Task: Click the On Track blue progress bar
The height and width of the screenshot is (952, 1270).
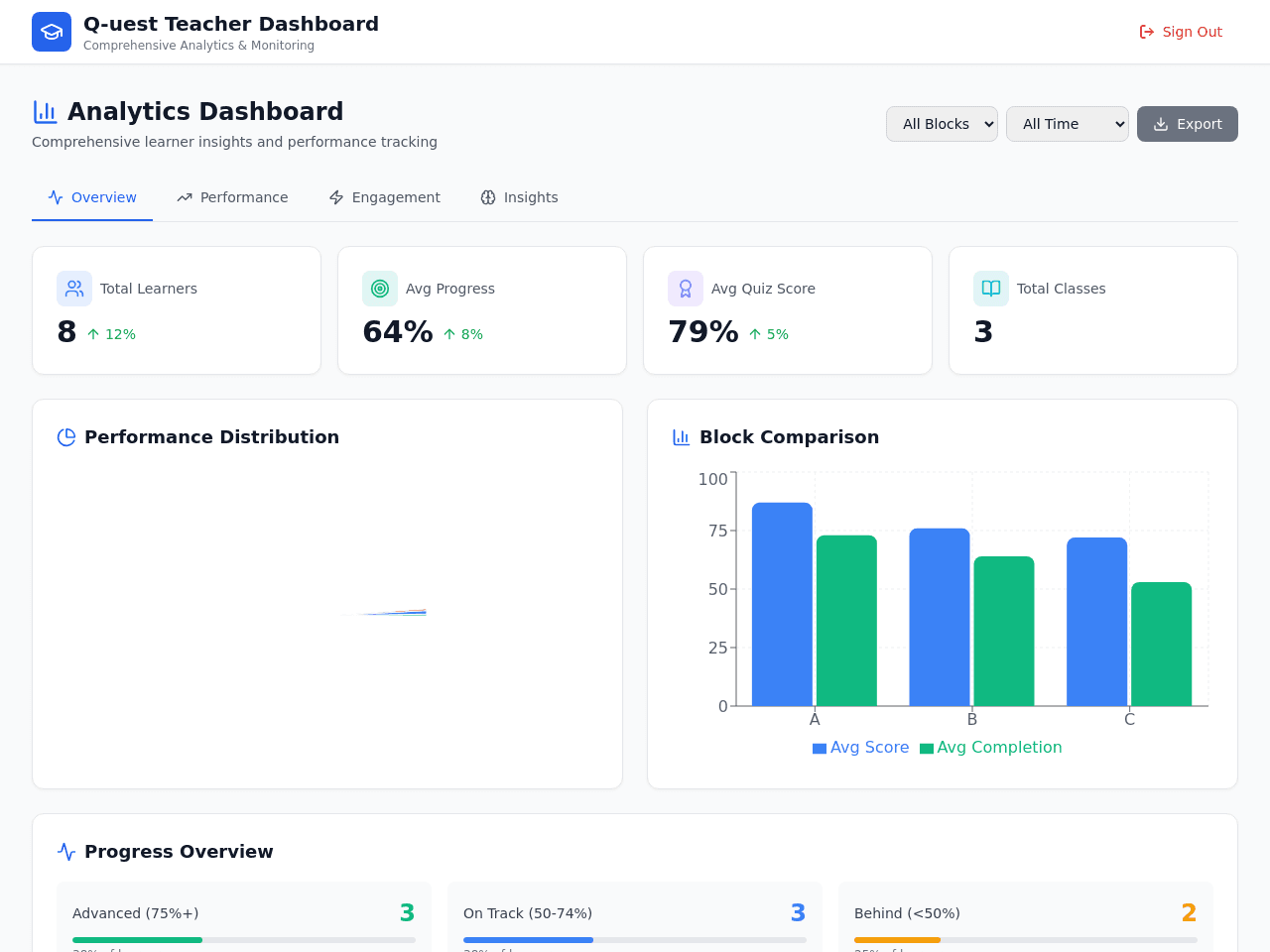Action: 528,940
